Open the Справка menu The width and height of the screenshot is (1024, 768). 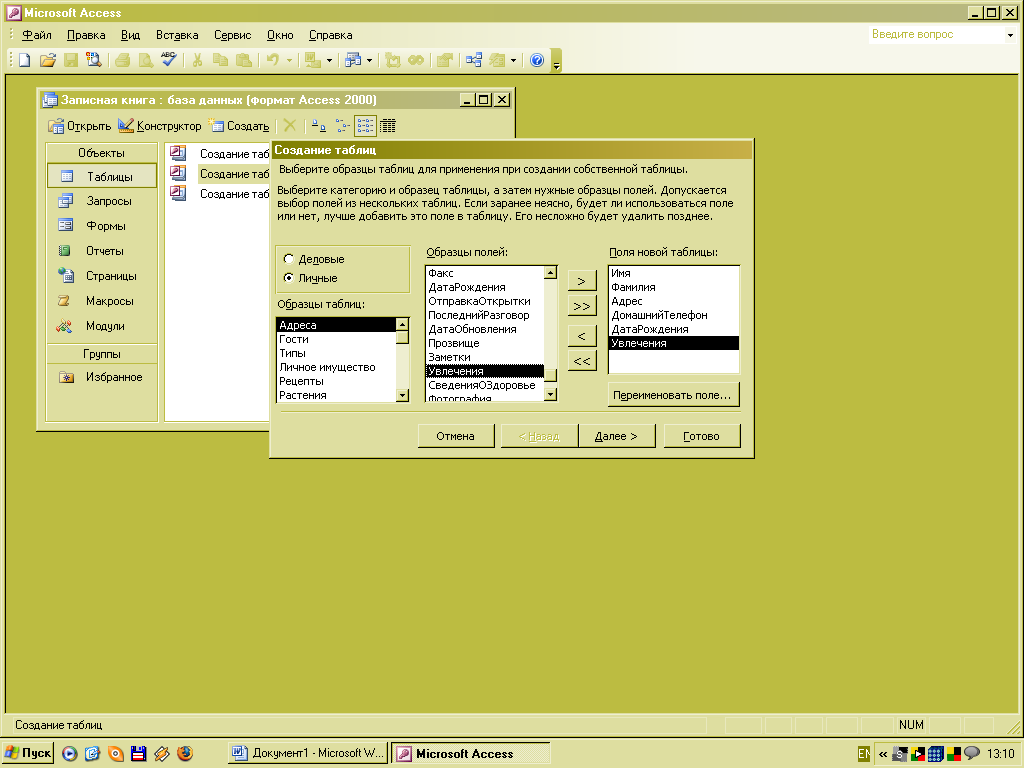click(330, 35)
